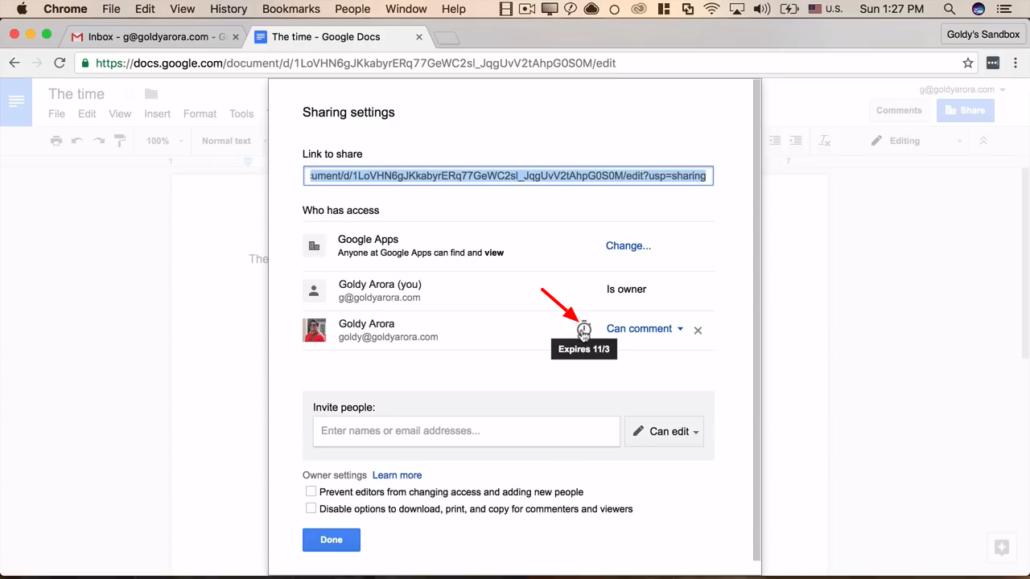This screenshot has height=579, width=1030.
Task: Check Prevent editors from changing access
Action: pos(311,491)
